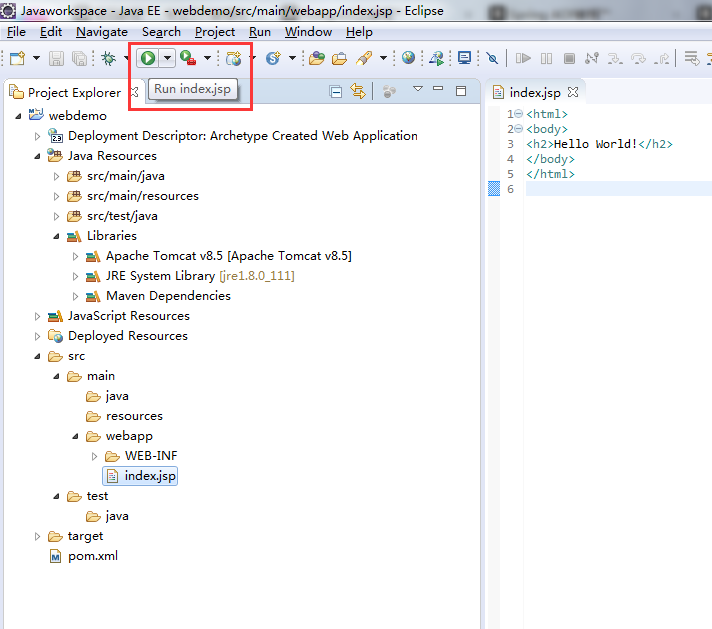This screenshot has width=712, height=629.
Task: Collapse the Java Resources node
Action: point(37,156)
